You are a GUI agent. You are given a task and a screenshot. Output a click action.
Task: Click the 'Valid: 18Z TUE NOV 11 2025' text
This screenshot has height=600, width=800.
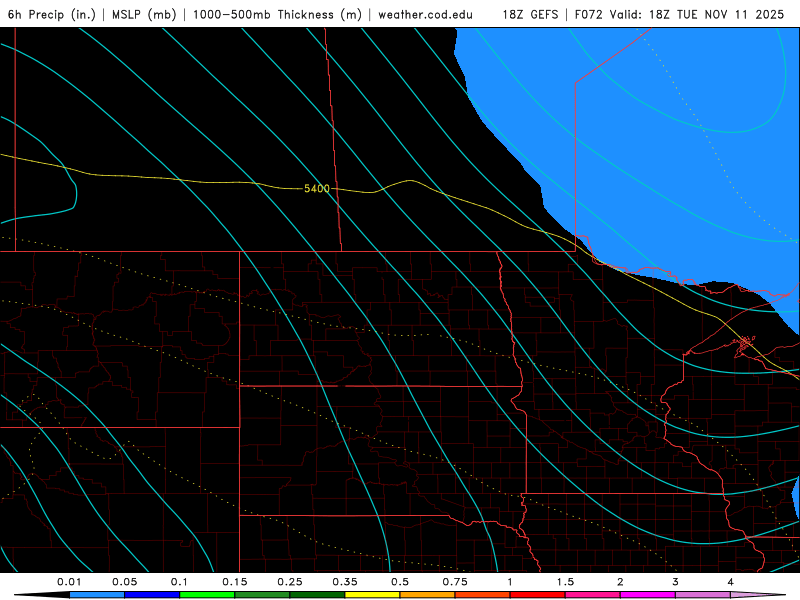coord(697,14)
